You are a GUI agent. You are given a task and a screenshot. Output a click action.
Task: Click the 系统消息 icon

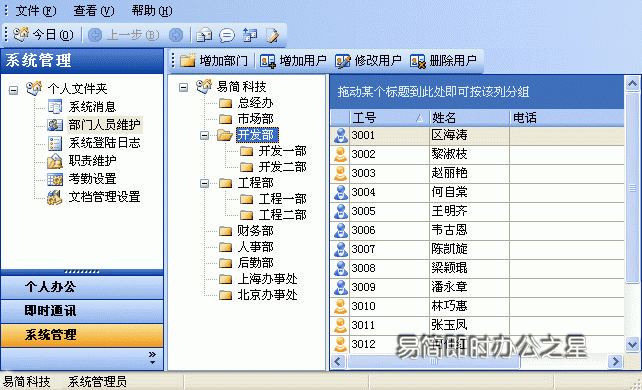pyautogui.click(x=55, y=107)
